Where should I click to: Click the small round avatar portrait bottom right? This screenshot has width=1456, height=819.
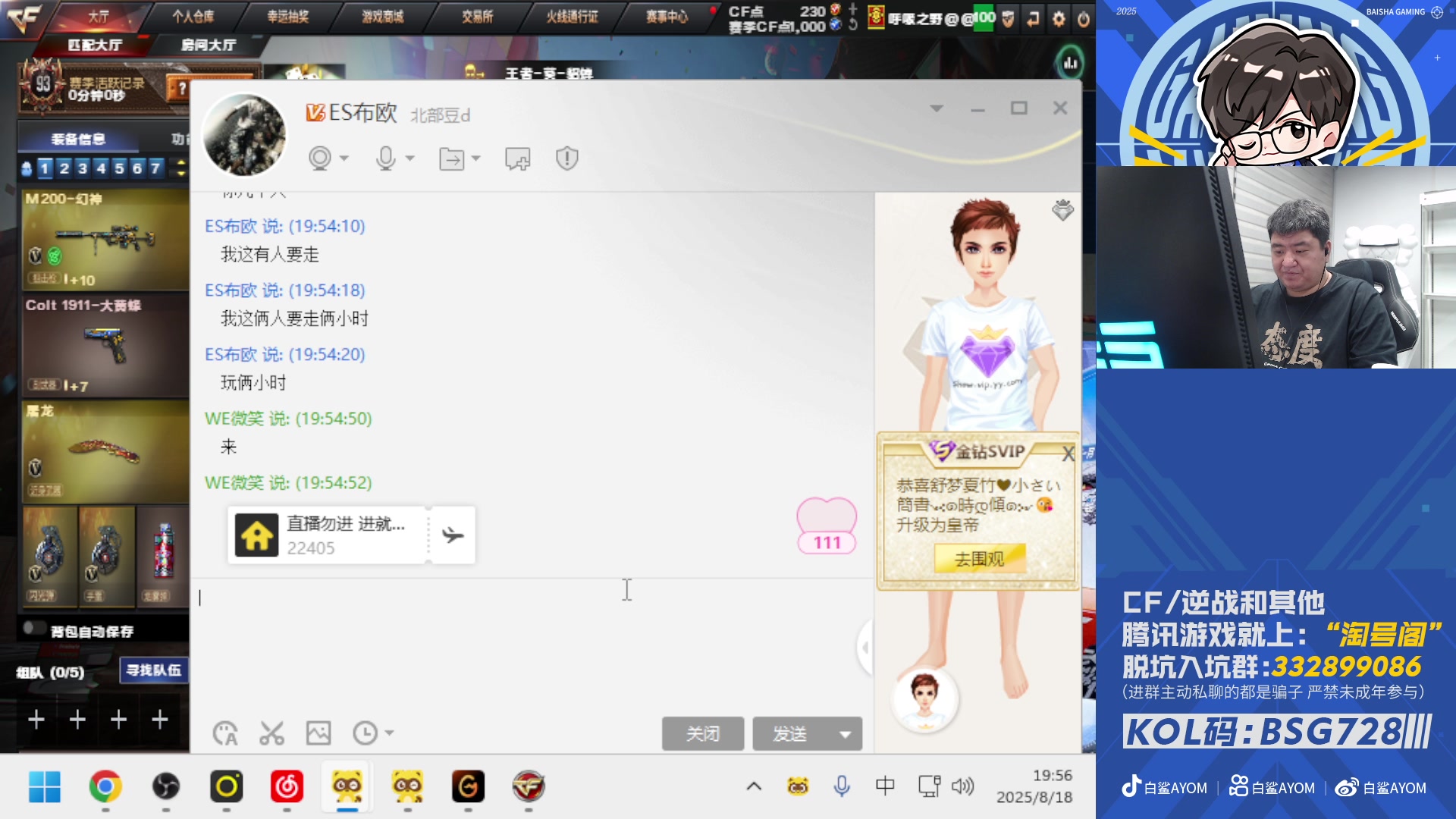point(924,699)
